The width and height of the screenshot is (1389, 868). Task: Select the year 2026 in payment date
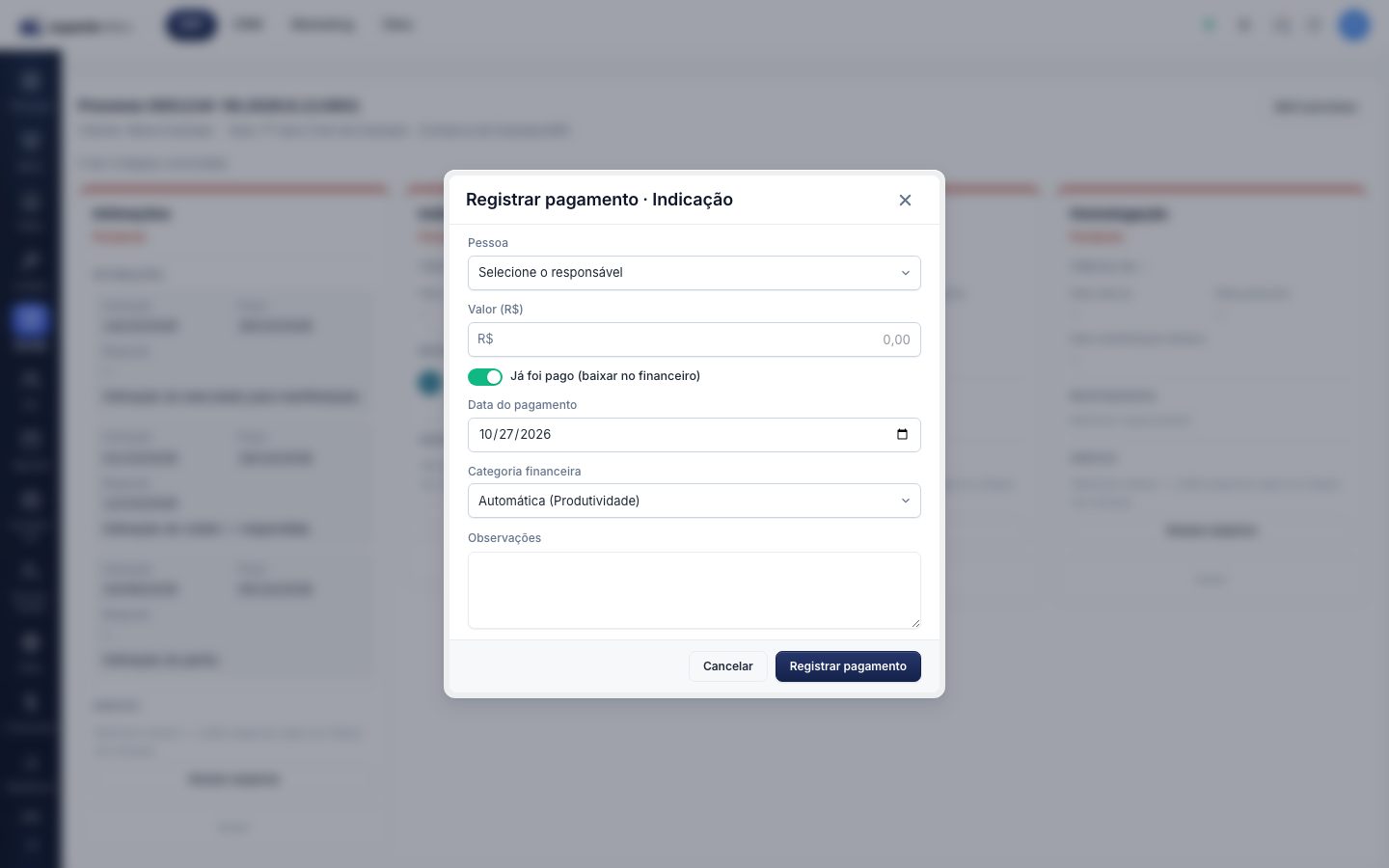[535, 435]
